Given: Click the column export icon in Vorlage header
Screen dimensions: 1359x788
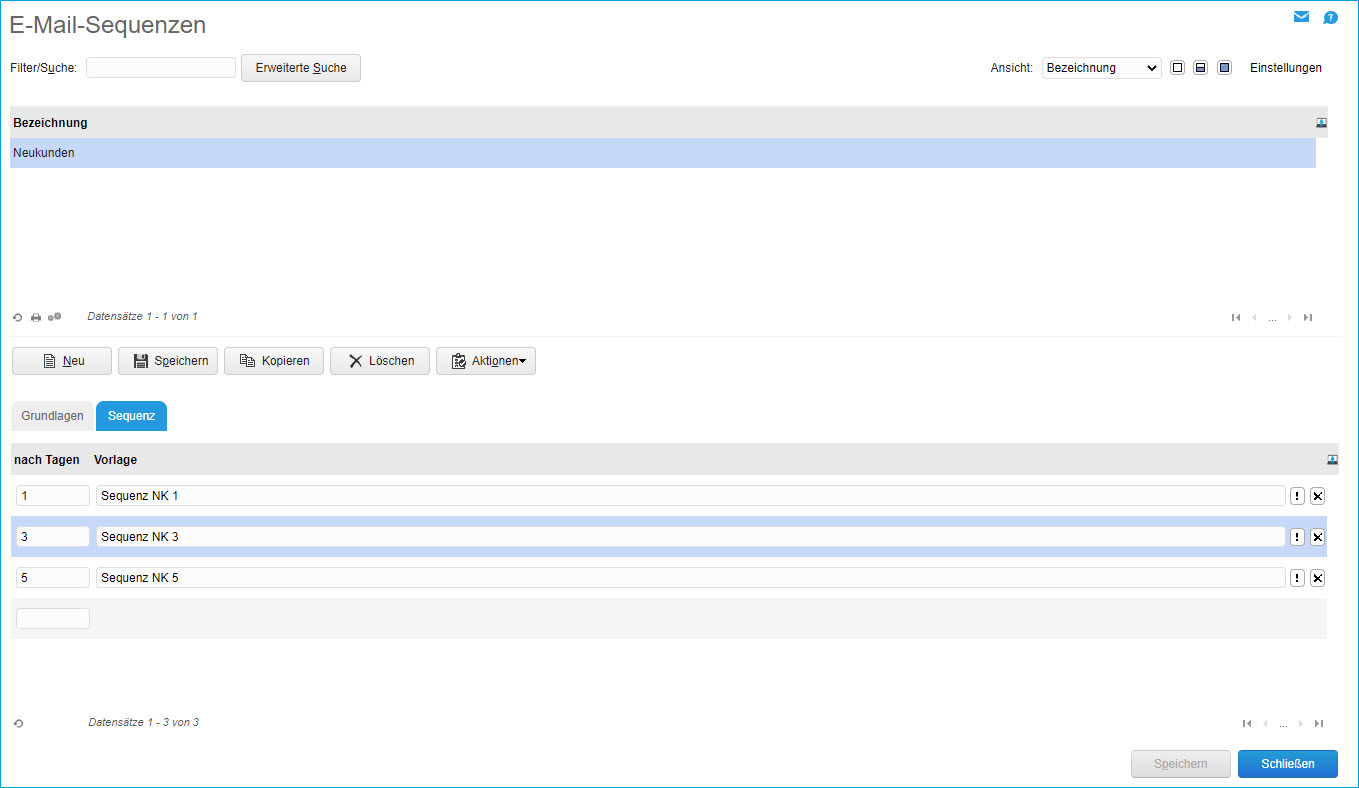Looking at the screenshot, I should click(x=1332, y=460).
